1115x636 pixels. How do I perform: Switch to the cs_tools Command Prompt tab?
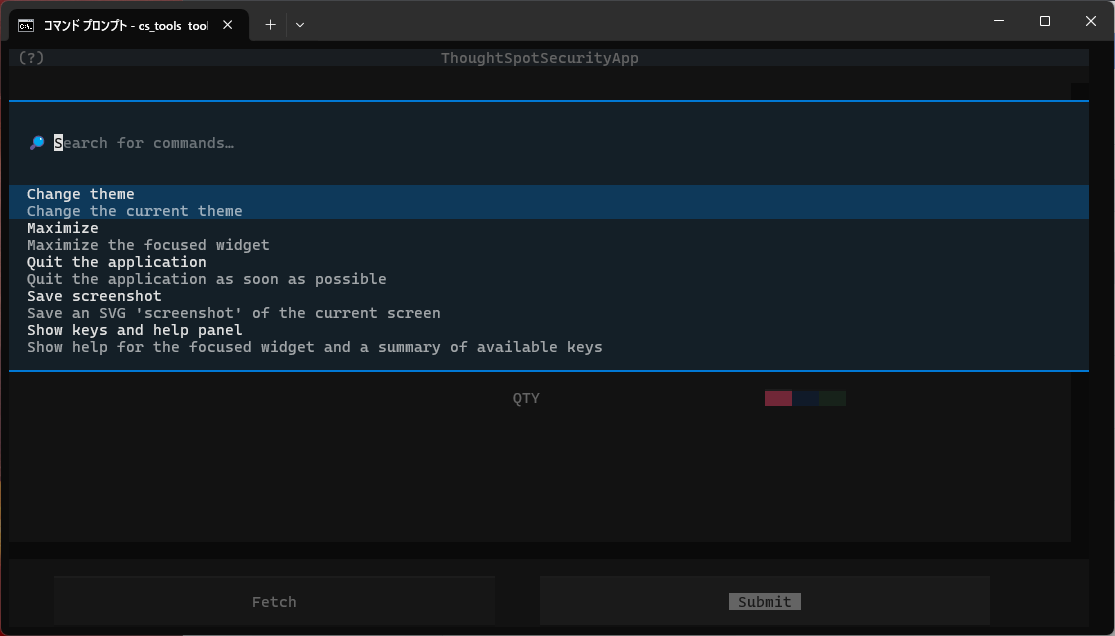click(x=125, y=25)
